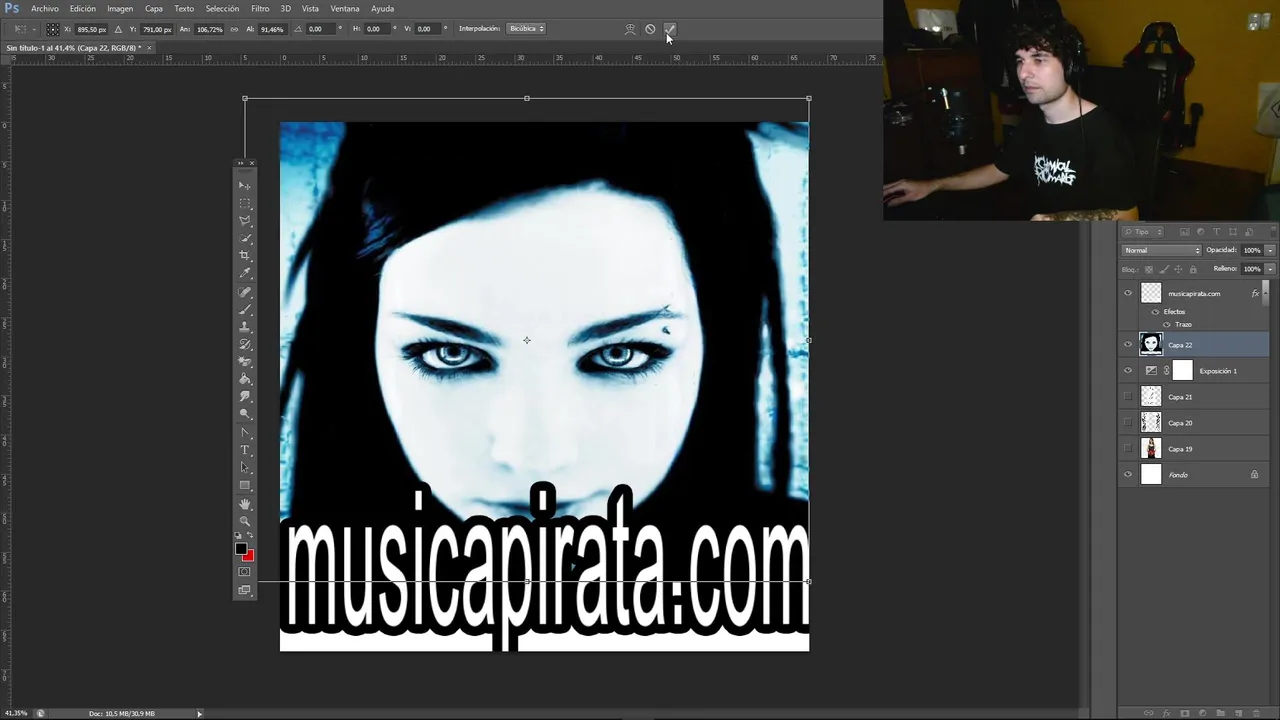
Task: Click the reference point location grid
Action: (52, 29)
